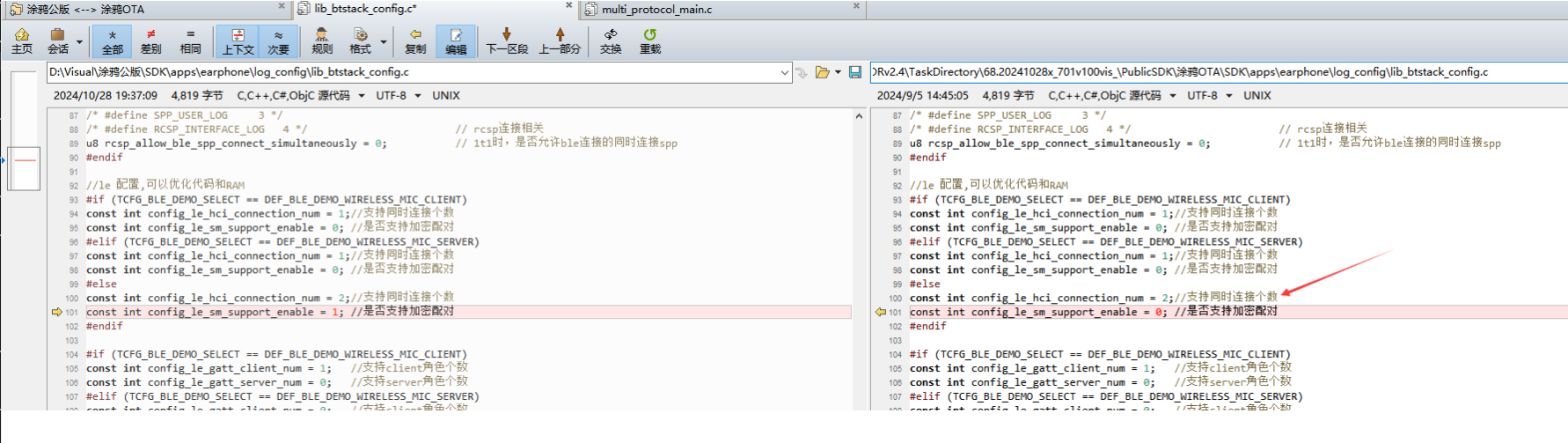Open the 会话 sessions button
The image size is (1568, 443).
pos(58,41)
